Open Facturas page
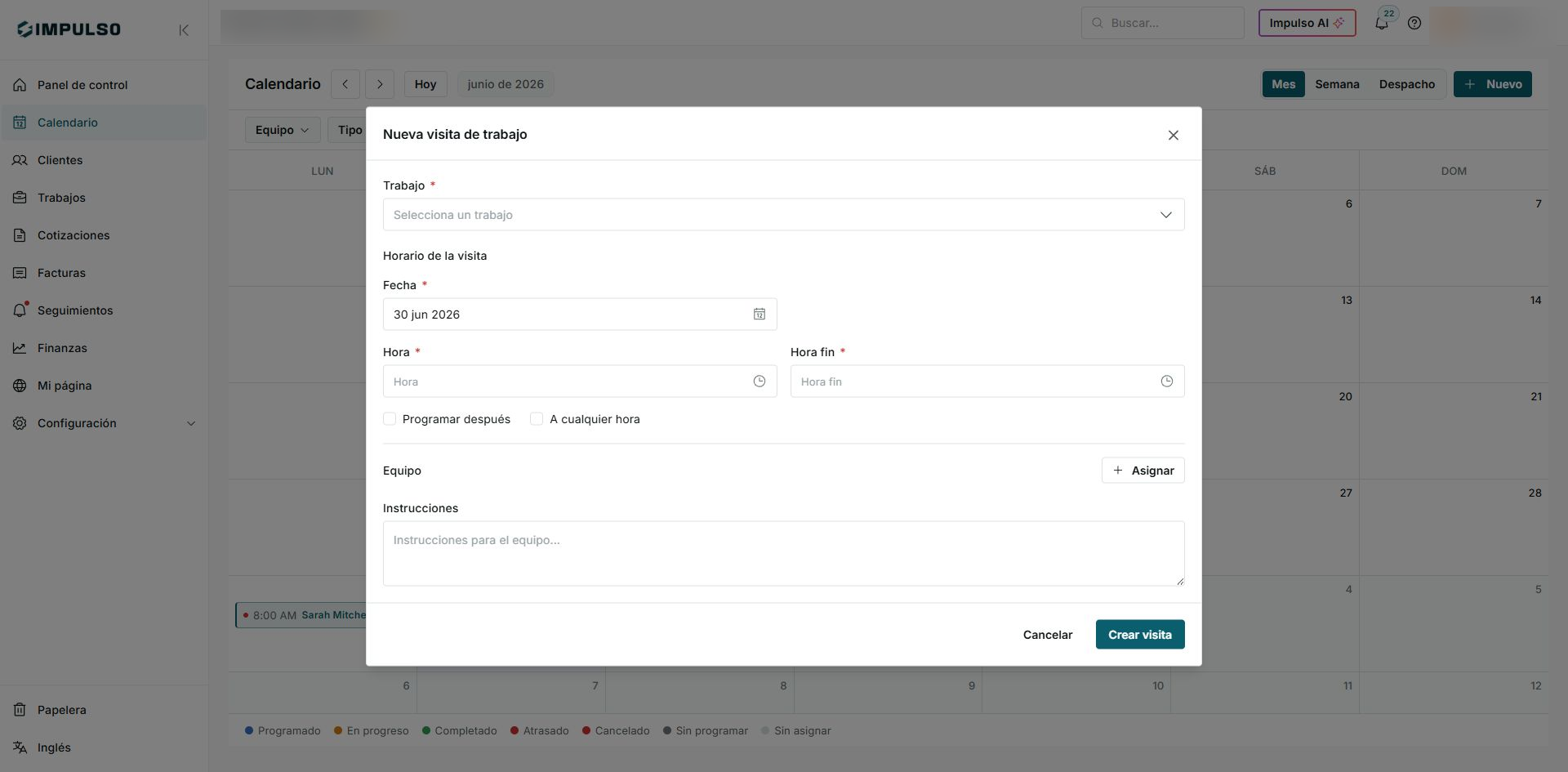 click(x=103, y=273)
